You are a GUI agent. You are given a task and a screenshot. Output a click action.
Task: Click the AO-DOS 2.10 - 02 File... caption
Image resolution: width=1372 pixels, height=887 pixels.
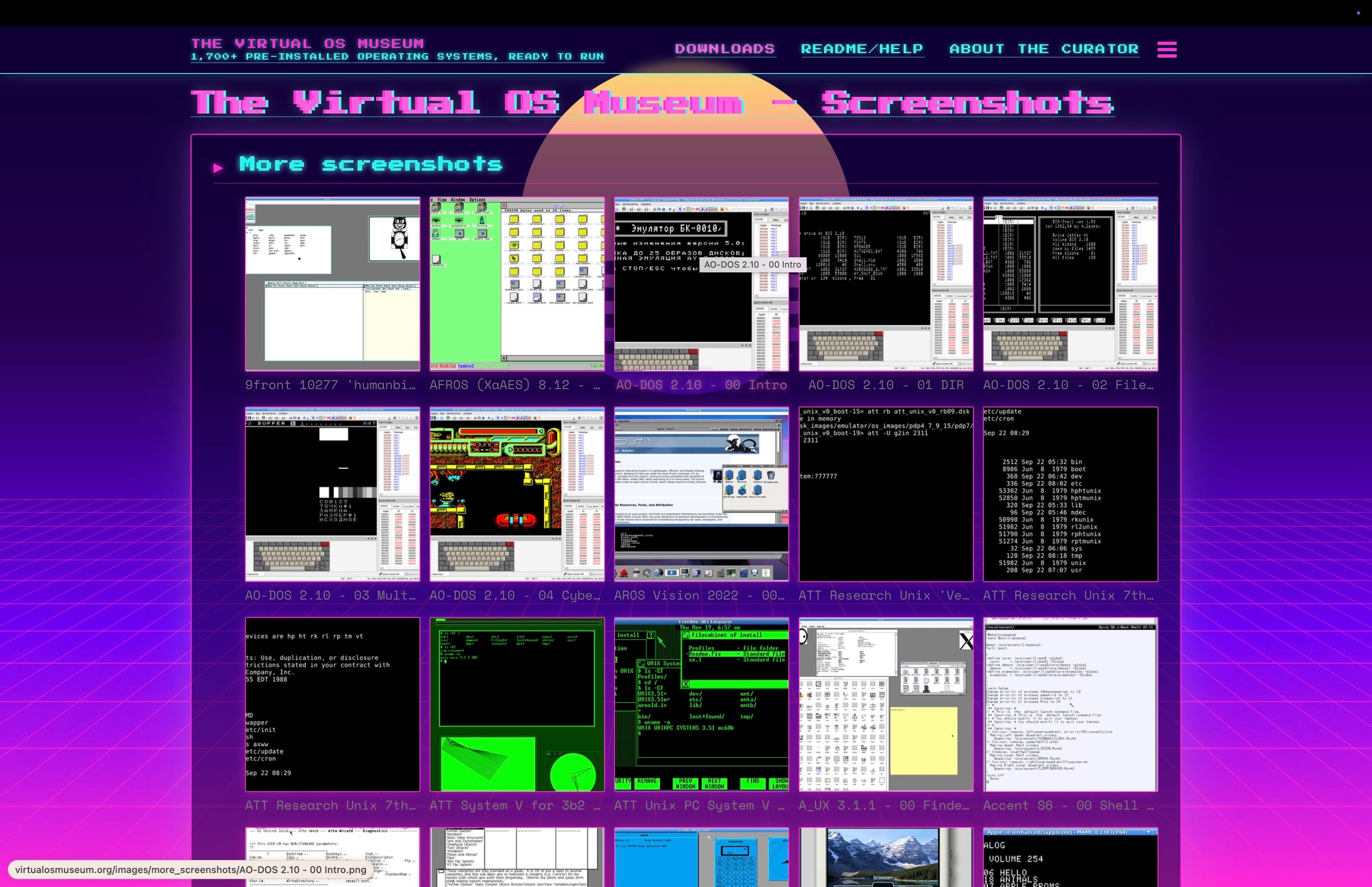[1069, 385]
